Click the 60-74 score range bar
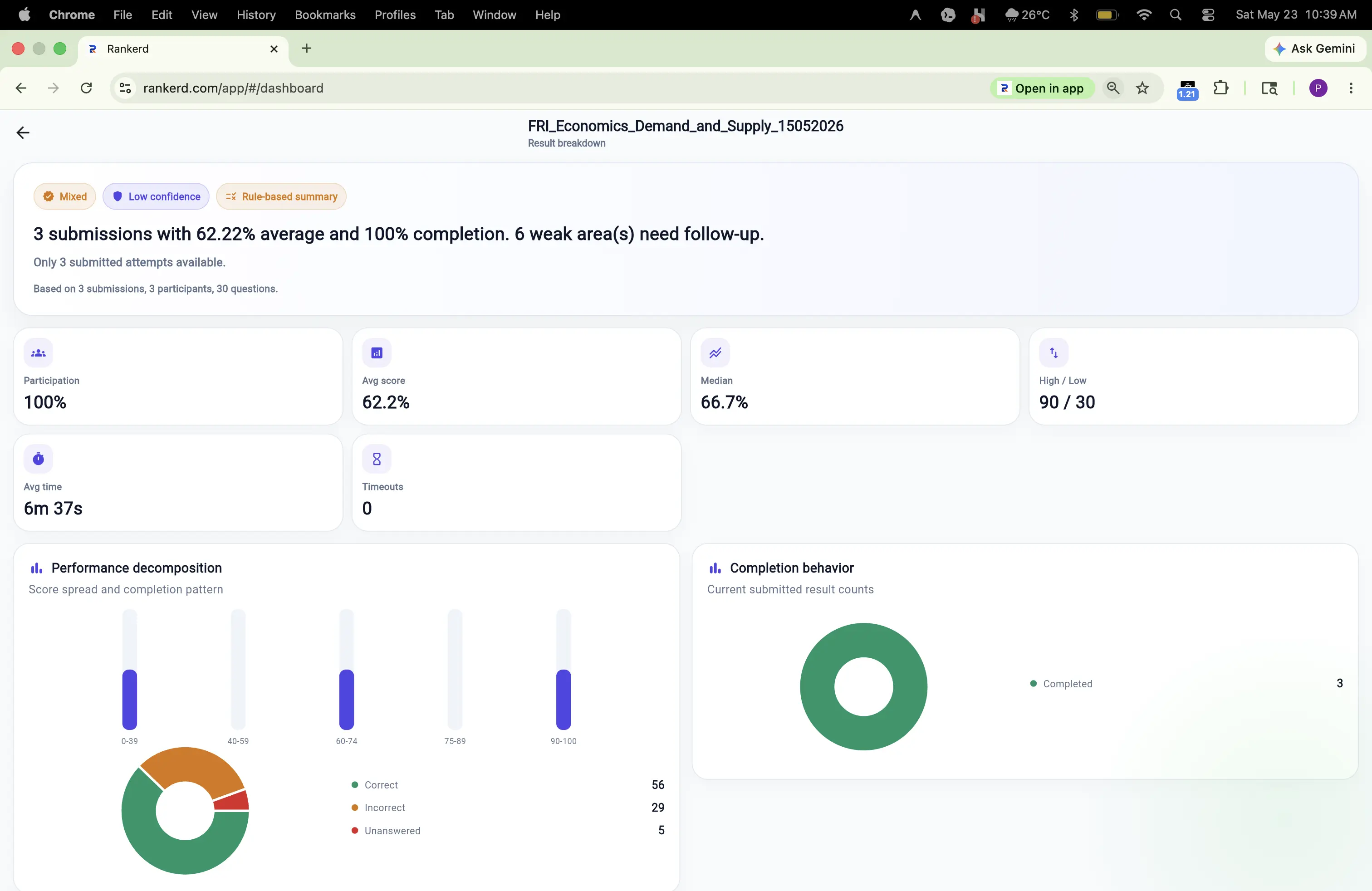1372x891 pixels. coord(347,699)
